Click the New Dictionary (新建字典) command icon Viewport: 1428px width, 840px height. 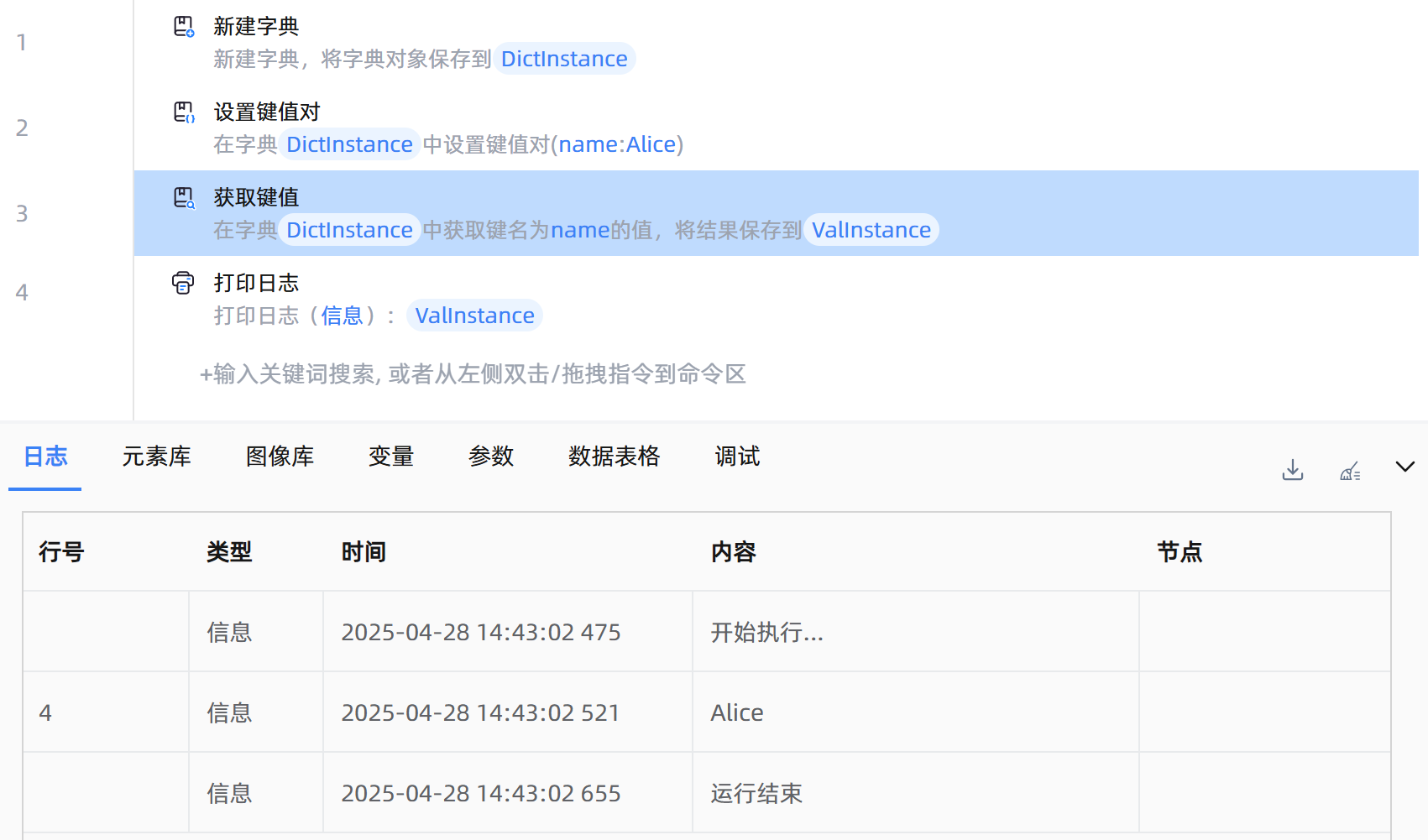[184, 27]
